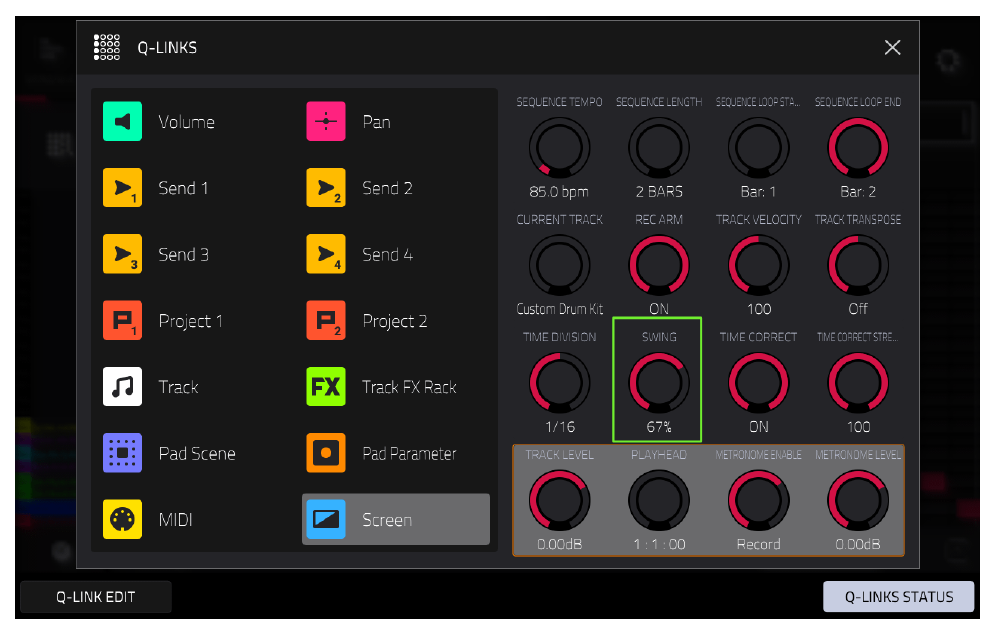Open the Project 2 mode icon
This screenshot has width=996, height=636.
click(326, 320)
